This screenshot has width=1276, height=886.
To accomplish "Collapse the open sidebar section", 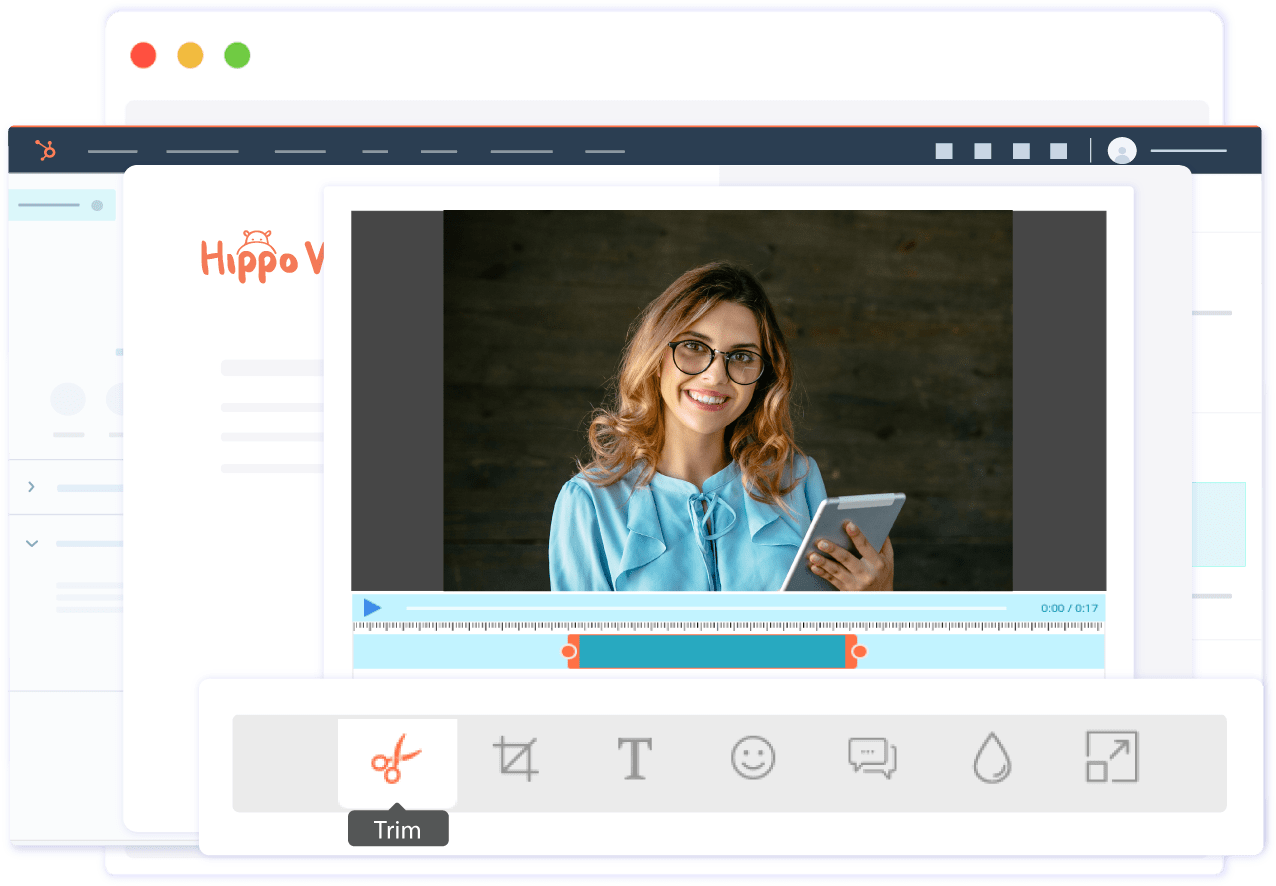I will tap(31, 542).
